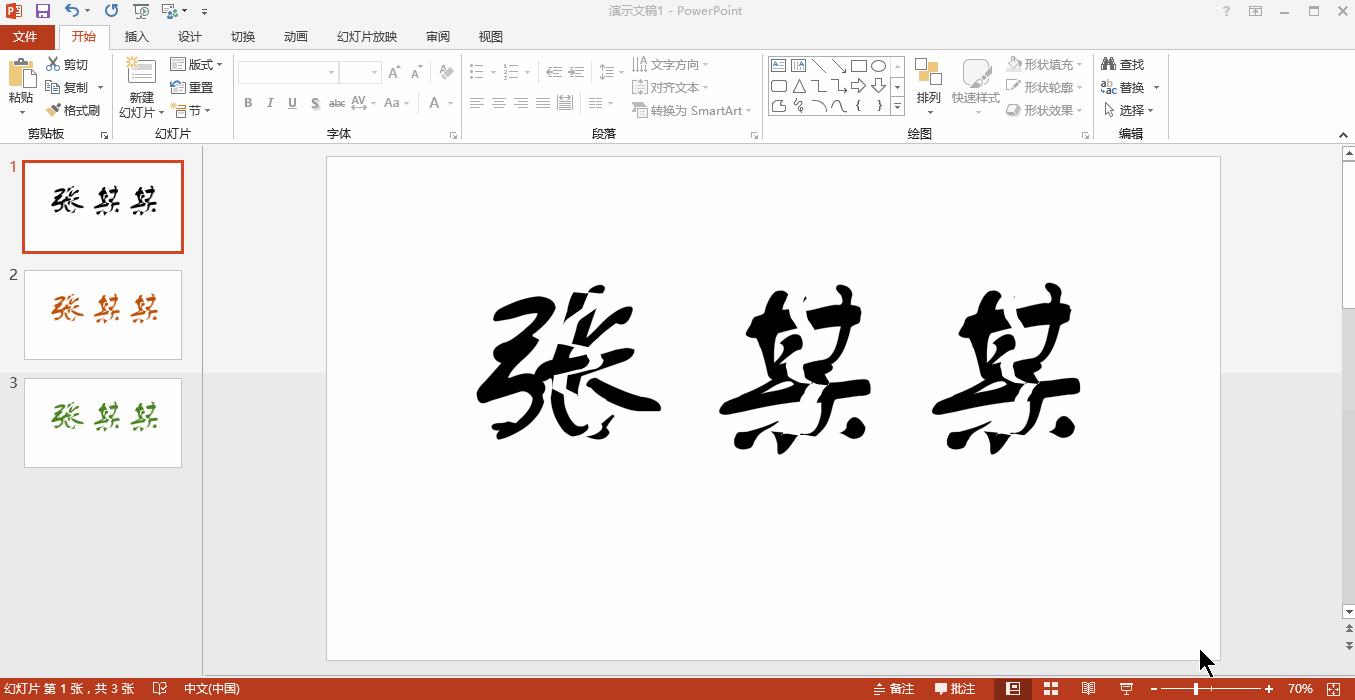Open the Layout (版式) dropdown
The height and width of the screenshot is (700, 1355).
coord(197,64)
